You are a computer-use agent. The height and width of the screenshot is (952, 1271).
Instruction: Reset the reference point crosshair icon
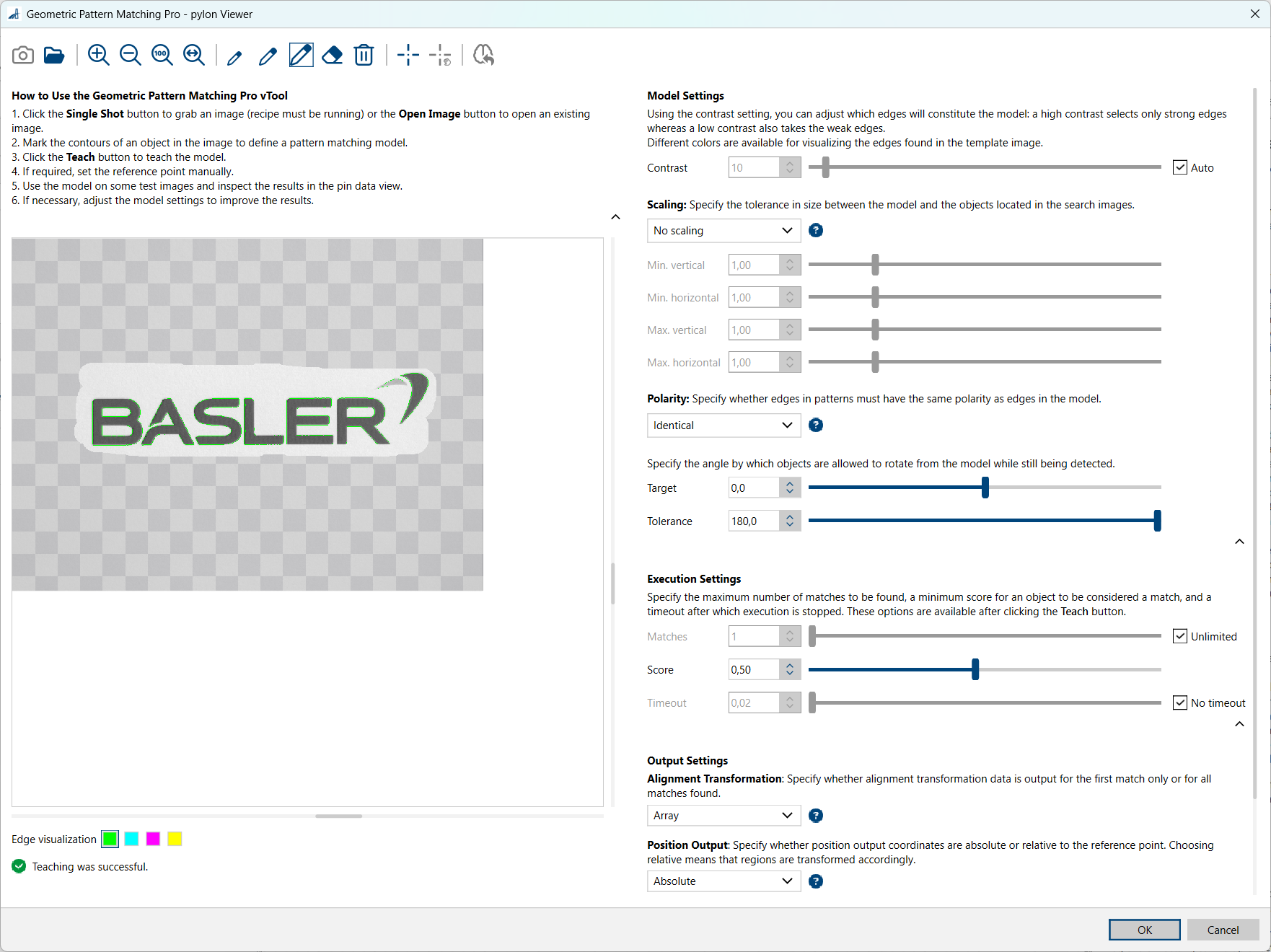pyautogui.click(x=441, y=55)
